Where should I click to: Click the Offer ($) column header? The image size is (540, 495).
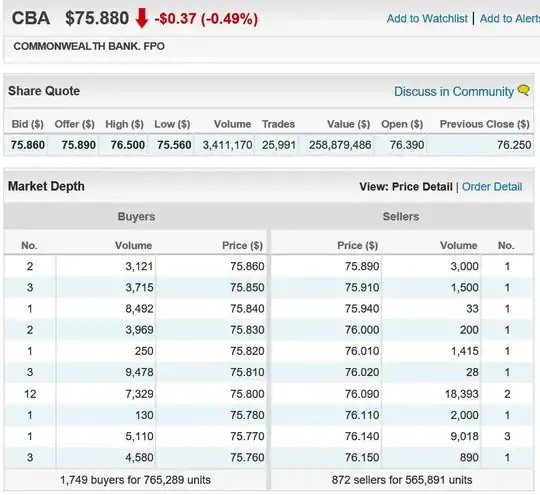[x=74, y=124]
